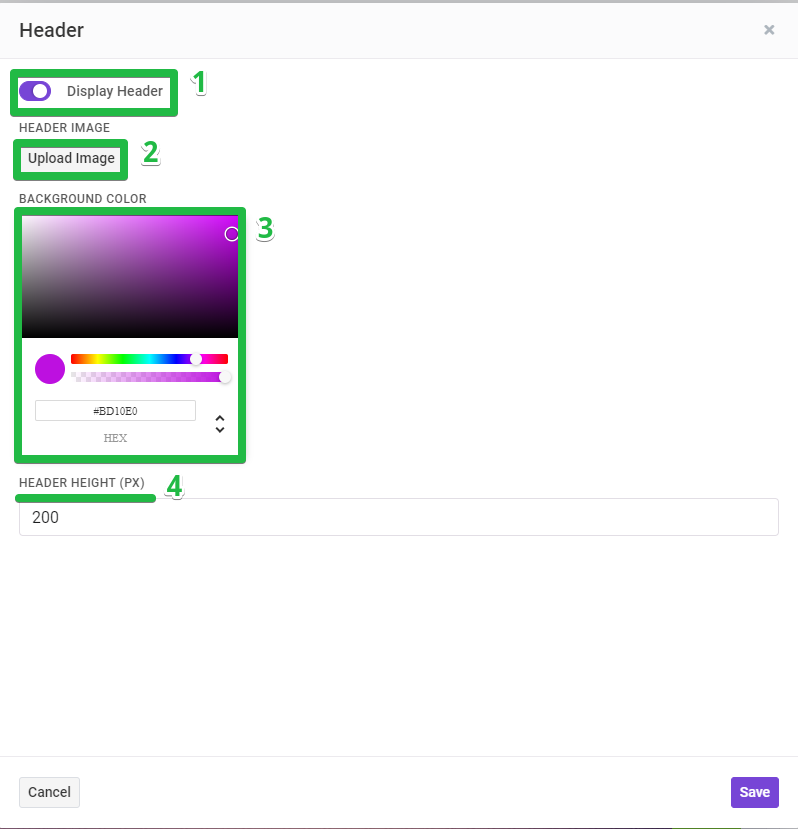Click the opacity slider's handle
This screenshot has height=829, width=798.
(225, 376)
